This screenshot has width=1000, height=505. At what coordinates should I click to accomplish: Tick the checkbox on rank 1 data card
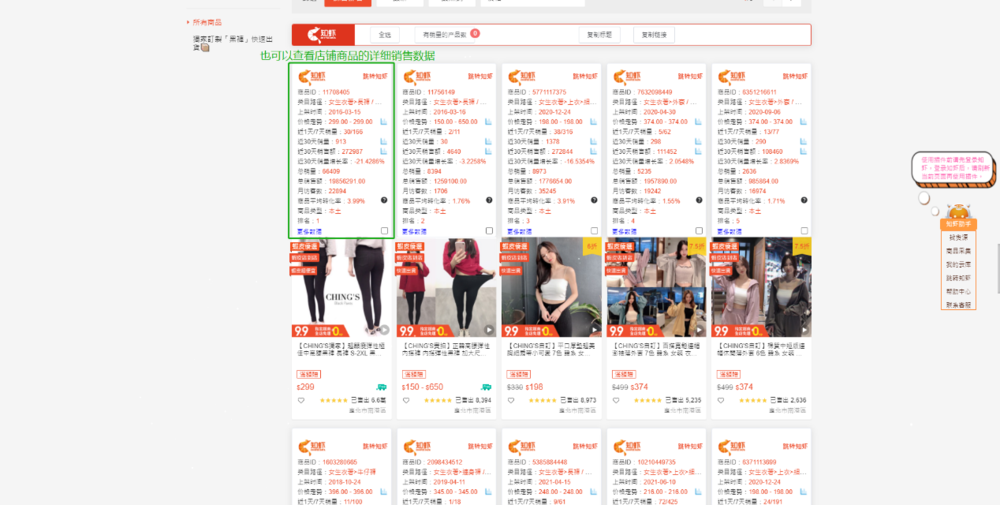click(x=384, y=231)
